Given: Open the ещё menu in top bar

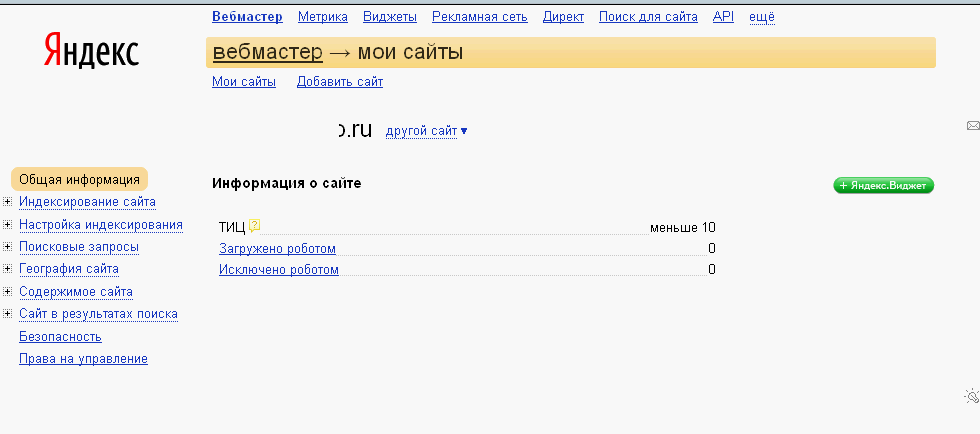Looking at the screenshot, I should (x=762, y=17).
